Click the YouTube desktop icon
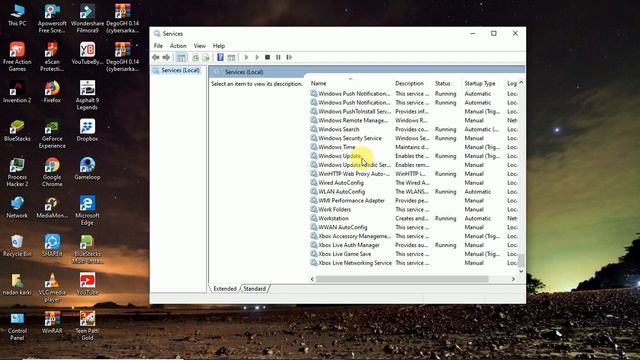Image resolution: width=640 pixels, height=360 pixels. (87, 284)
